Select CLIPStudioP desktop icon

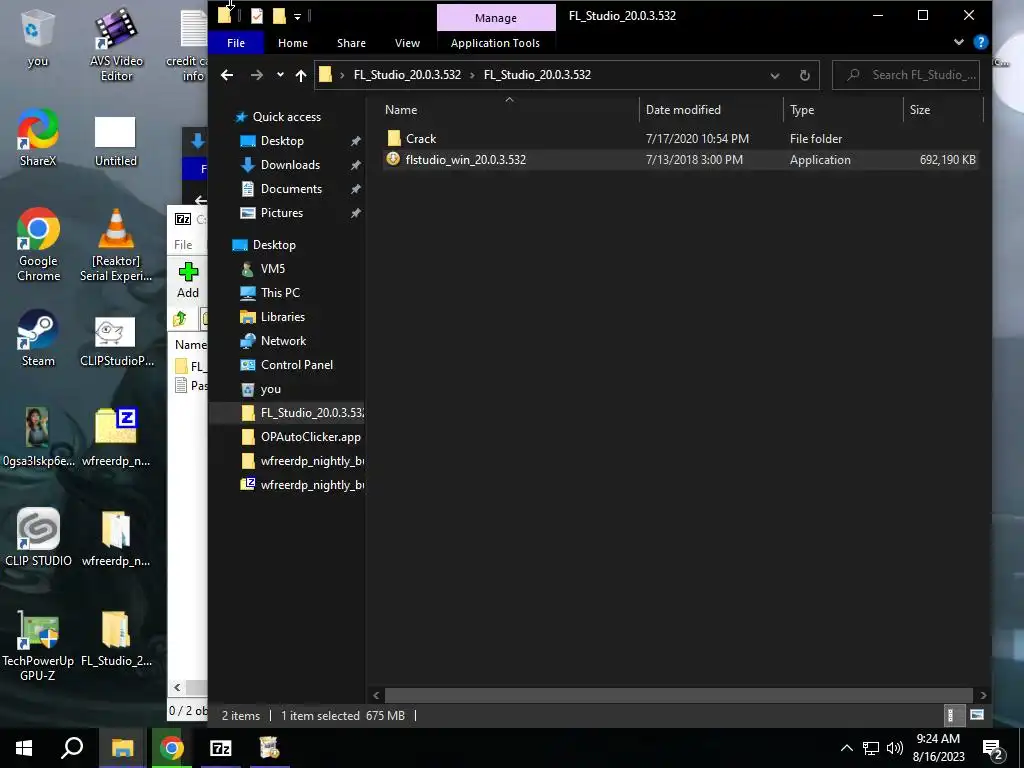tap(117, 342)
